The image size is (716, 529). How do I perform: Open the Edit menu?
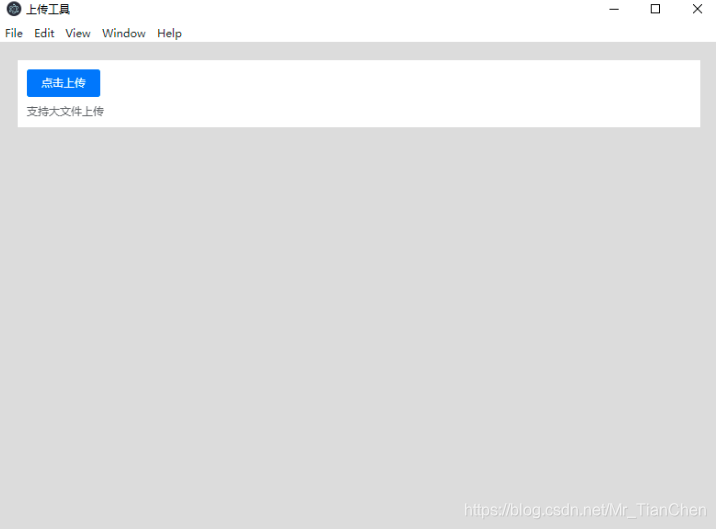[x=44, y=33]
